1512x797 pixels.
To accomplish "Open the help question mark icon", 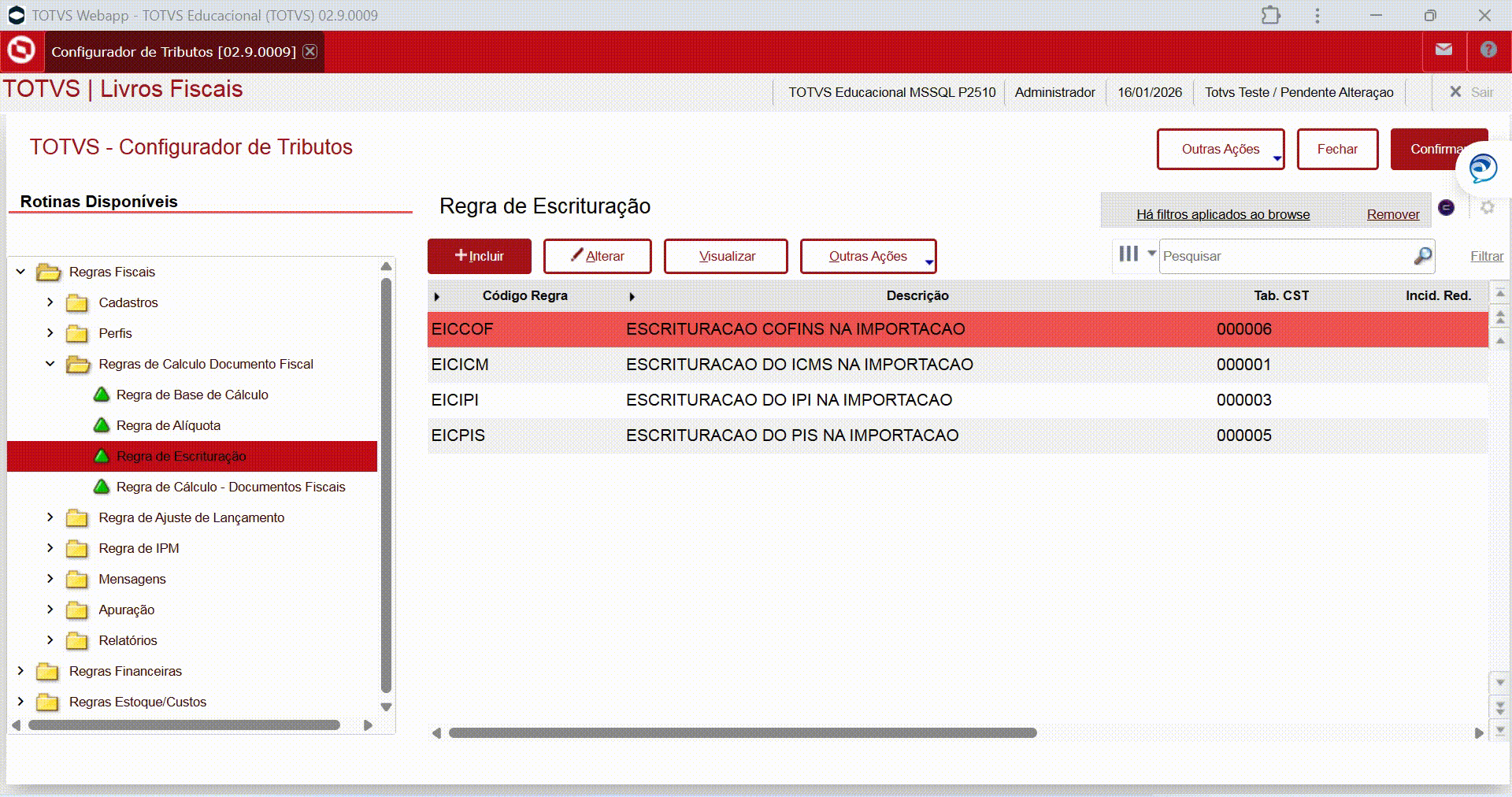I will click(x=1488, y=50).
